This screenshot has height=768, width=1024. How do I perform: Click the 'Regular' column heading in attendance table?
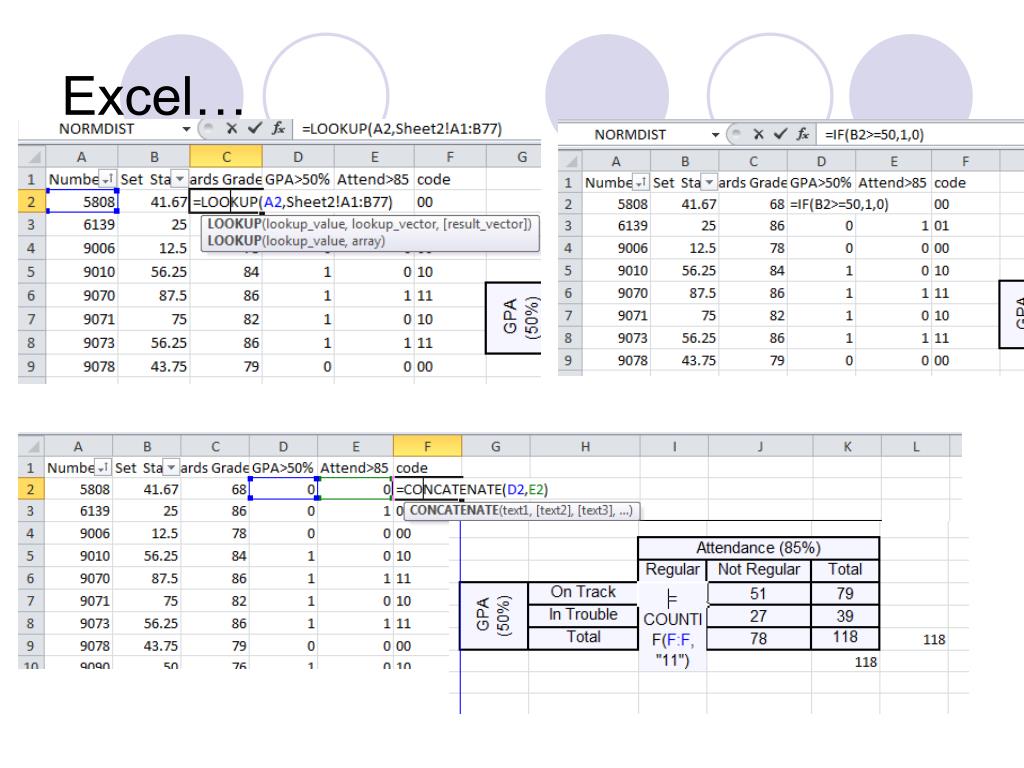672,569
